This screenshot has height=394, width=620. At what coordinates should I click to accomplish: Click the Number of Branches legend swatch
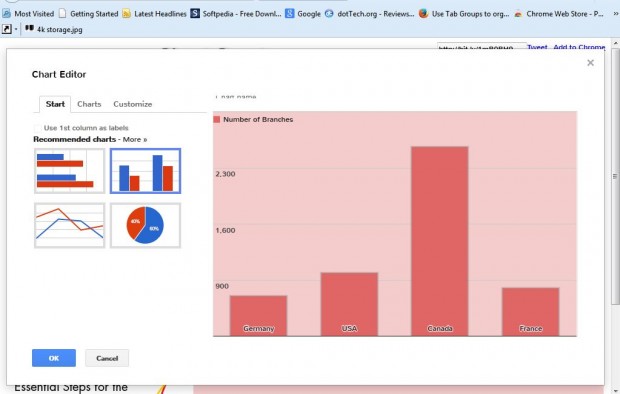(x=217, y=119)
